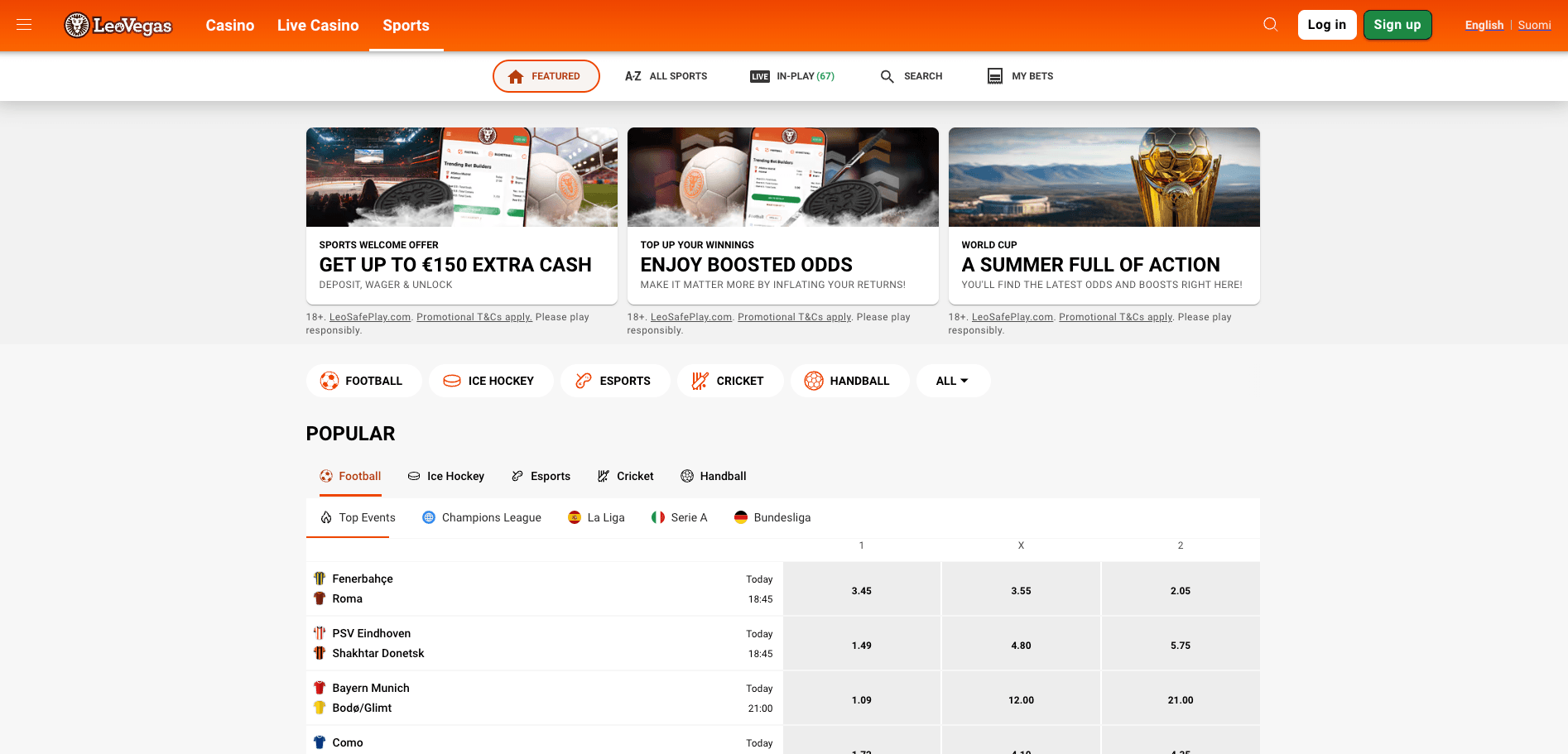Click the Bodø/Glimt yellow jersey icon
1568x754 pixels.
(320, 708)
